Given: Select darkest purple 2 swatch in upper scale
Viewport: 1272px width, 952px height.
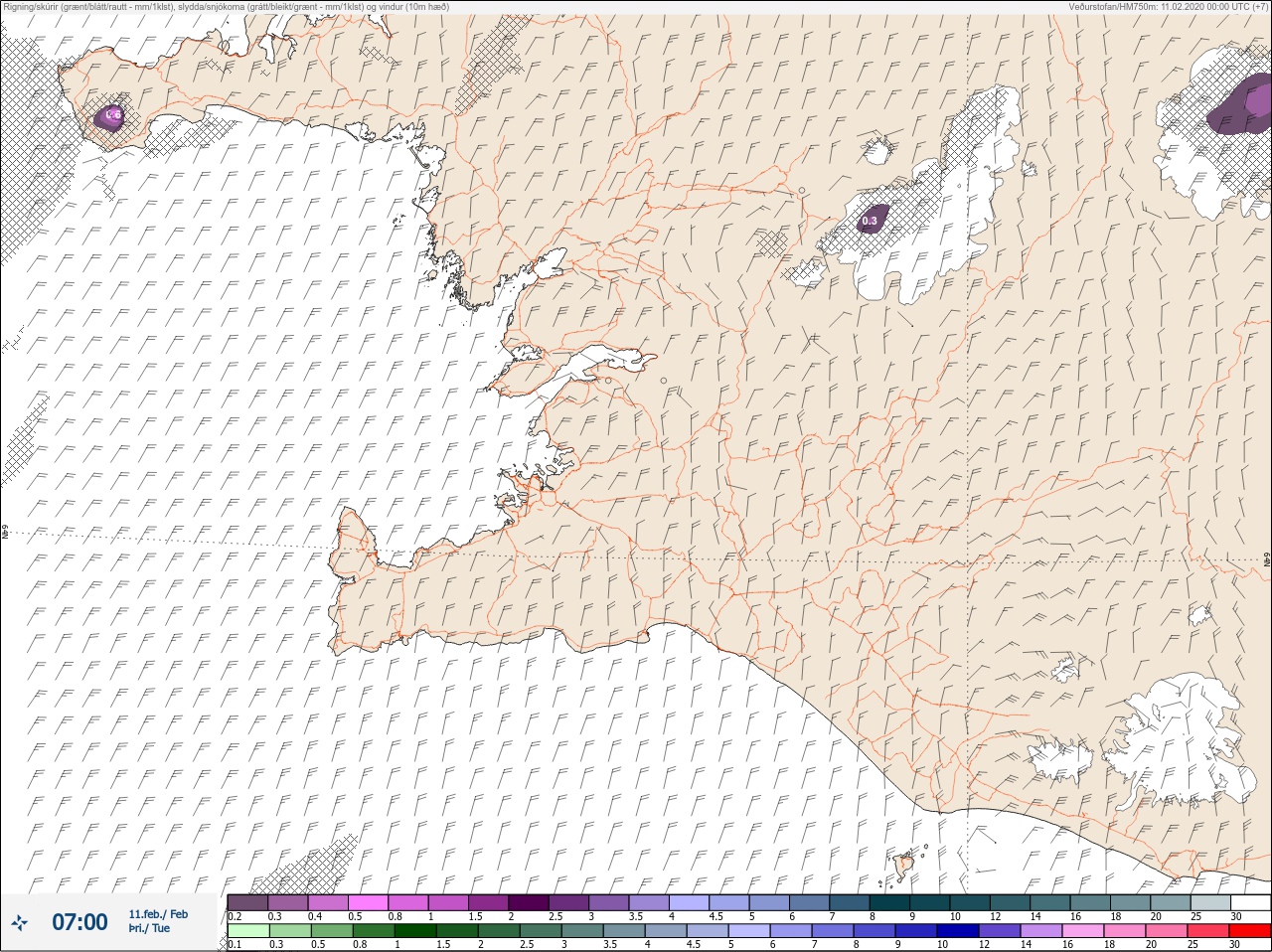Looking at the screenshot, I should (528, 902).
